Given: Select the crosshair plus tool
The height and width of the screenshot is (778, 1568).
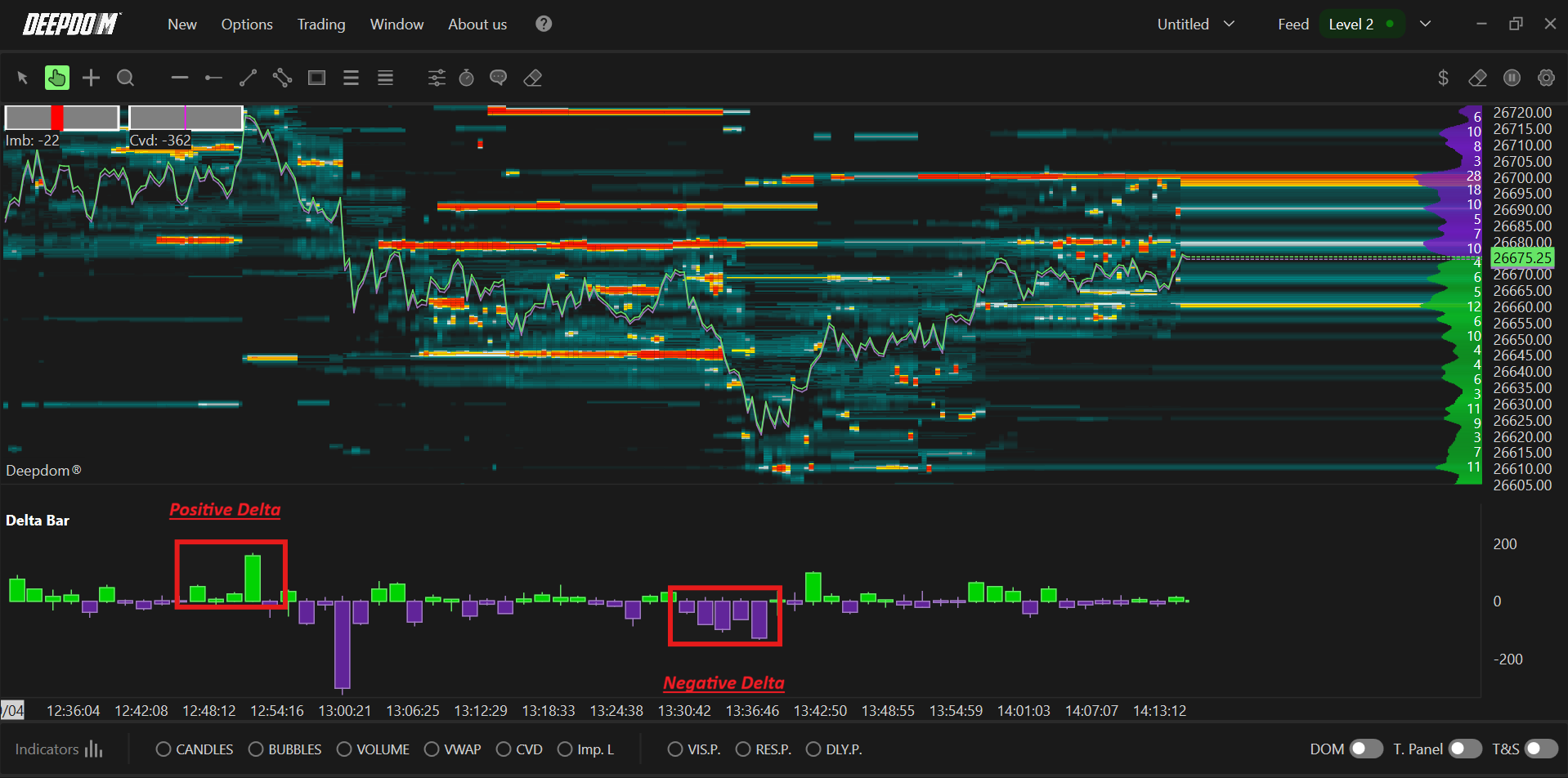Looking at the screenshot, I should [x=91, y=78].
